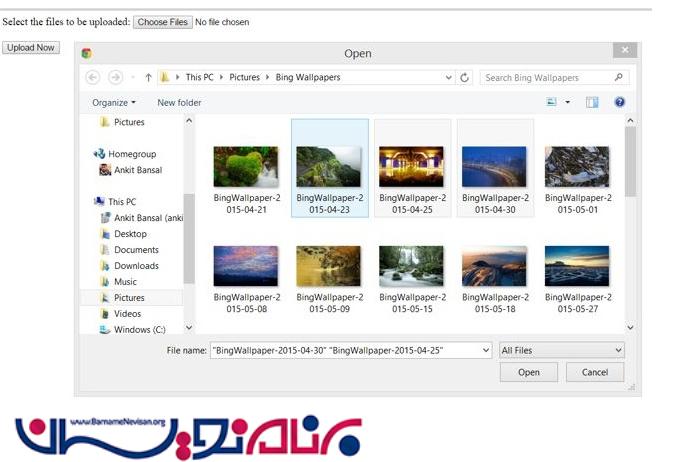
Task: Click the File name text field
Action: [x=346, y=350]
